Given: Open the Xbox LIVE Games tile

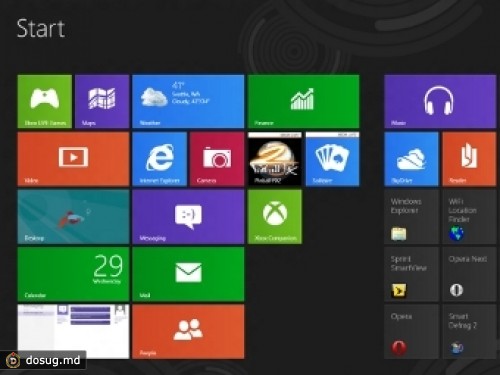Looking at the screenshot, I should (x=45, y=101).
